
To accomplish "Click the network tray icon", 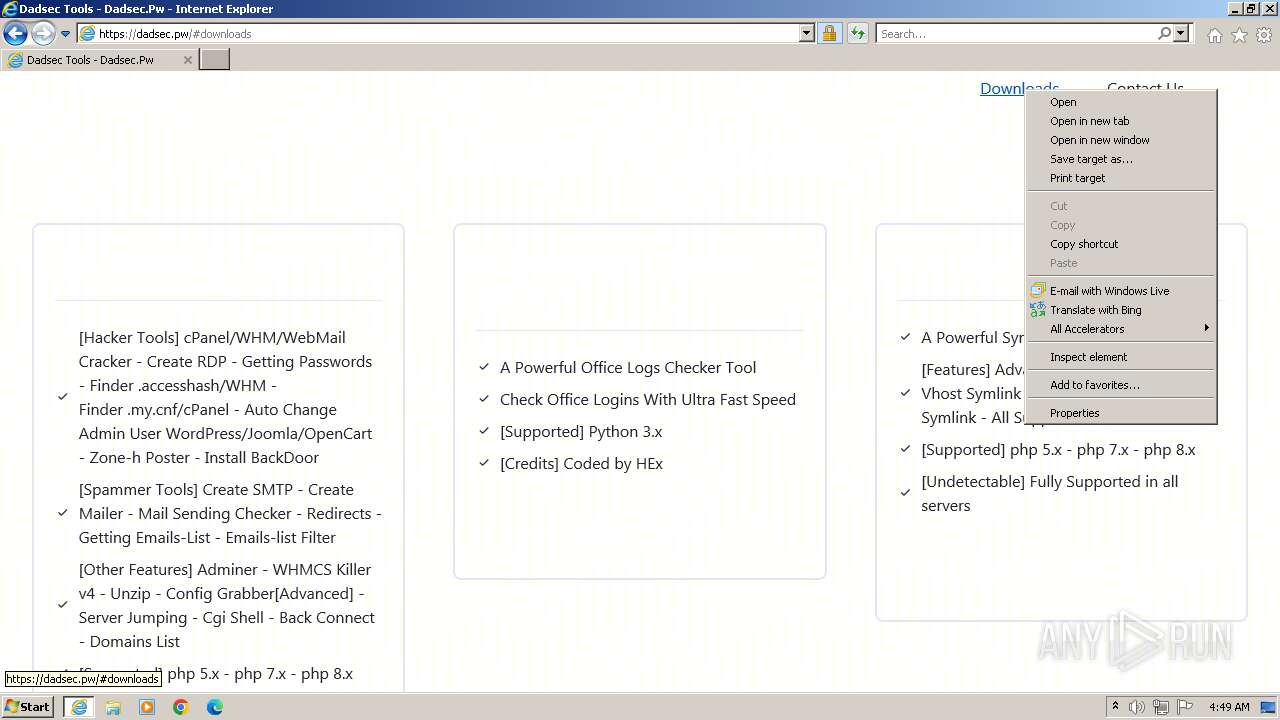I will point(1161,707).
